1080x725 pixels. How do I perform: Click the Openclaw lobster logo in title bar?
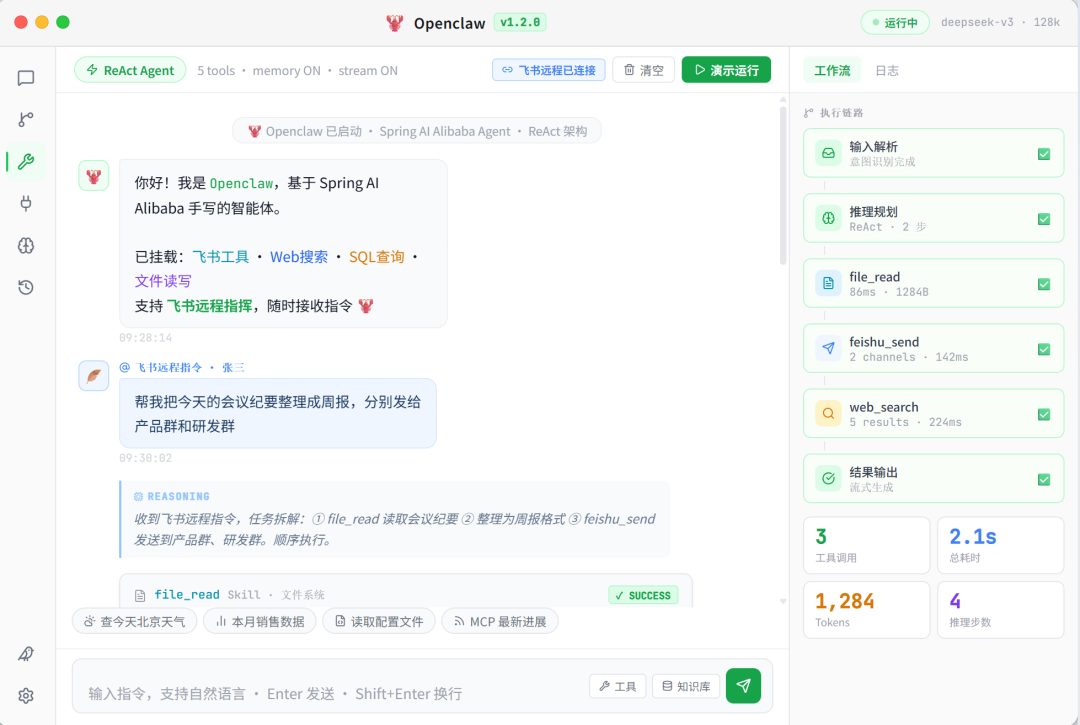[x=394, y=23]
